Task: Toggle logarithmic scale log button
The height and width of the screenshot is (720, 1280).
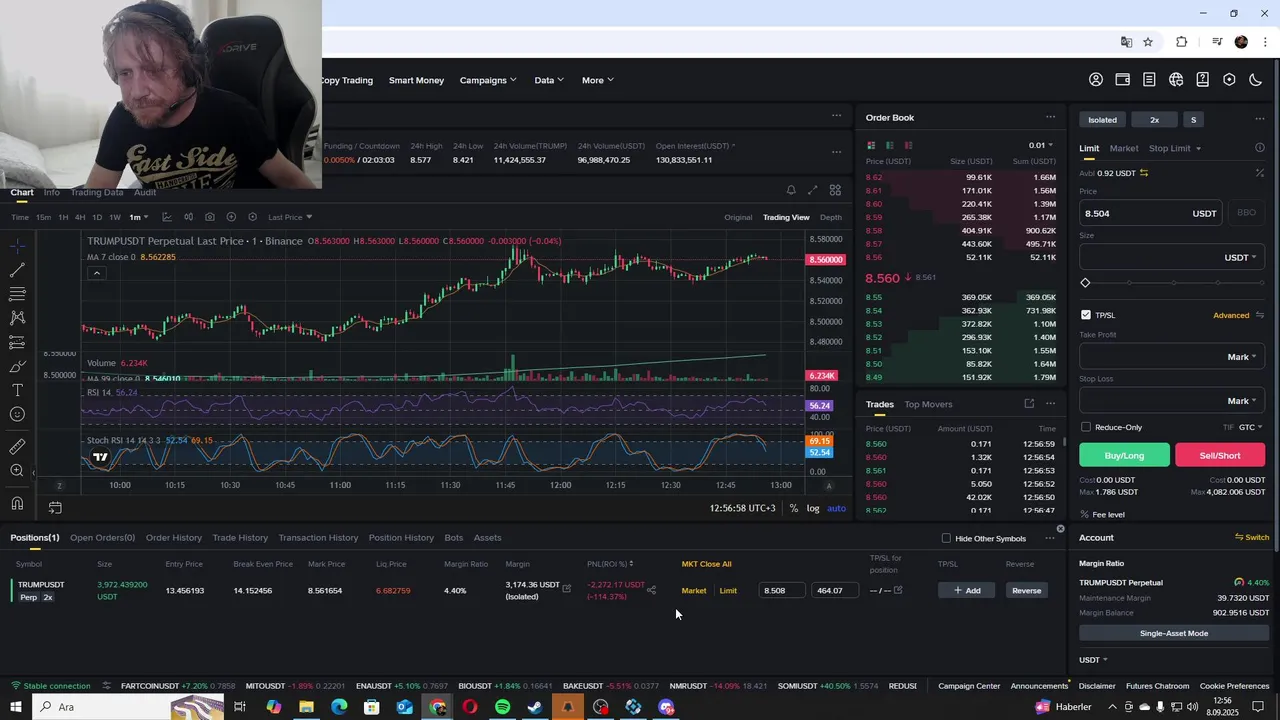Action: (x=813, y=508)
